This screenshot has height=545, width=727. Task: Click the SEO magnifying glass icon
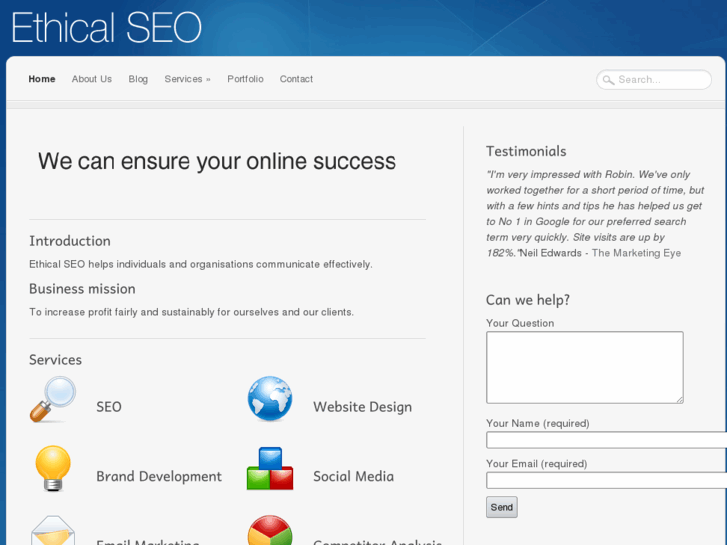click(53, 399)
